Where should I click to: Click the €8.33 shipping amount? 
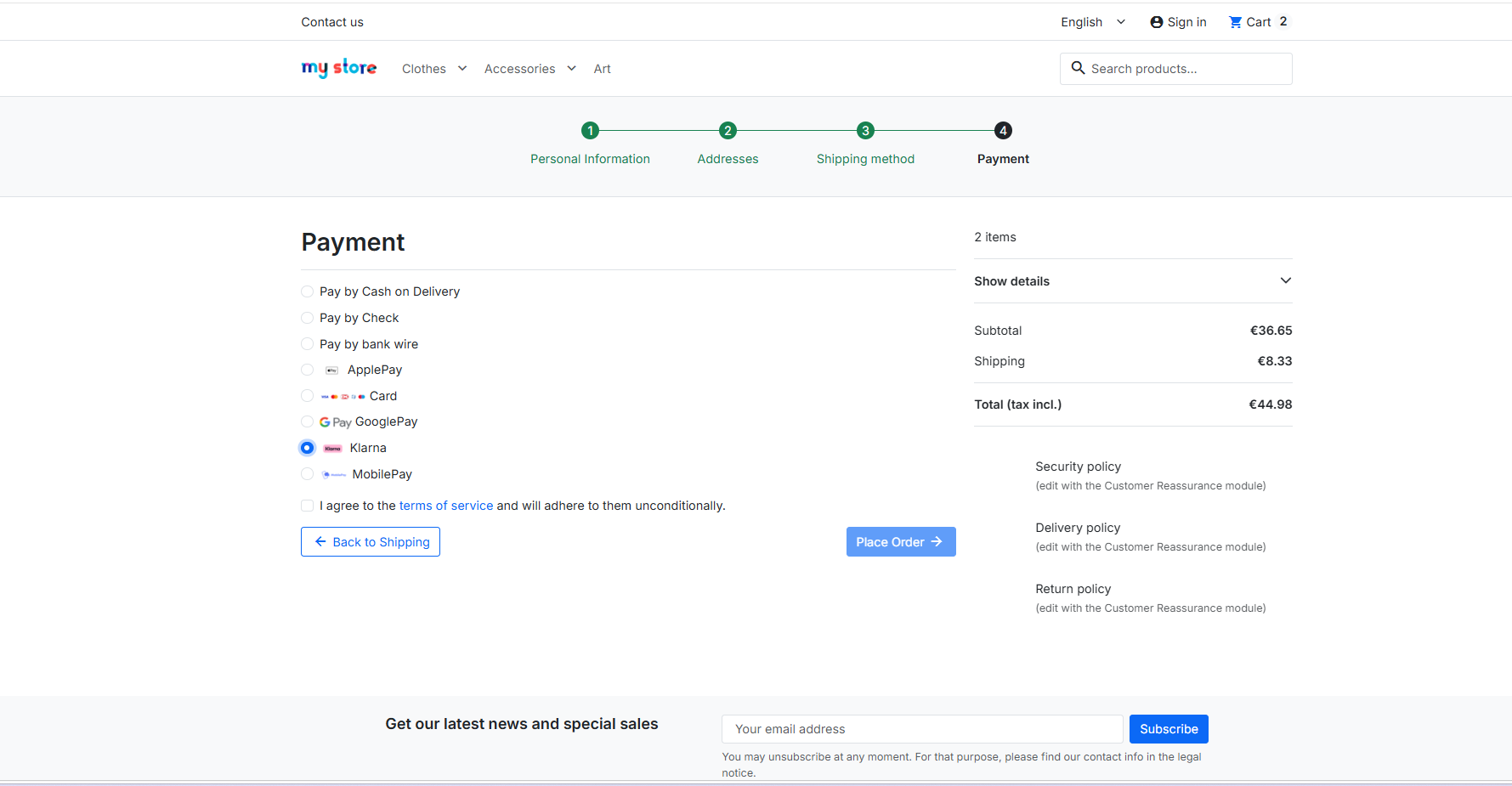click(1275, 361)
